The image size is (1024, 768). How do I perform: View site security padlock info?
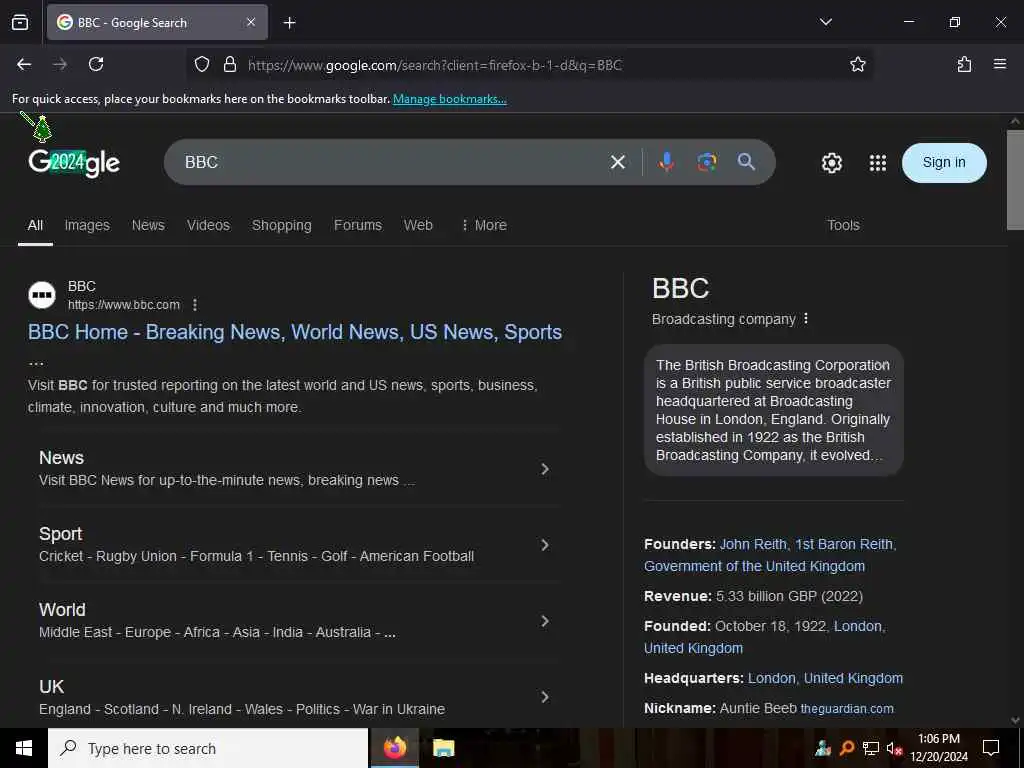tap(230, 64)
